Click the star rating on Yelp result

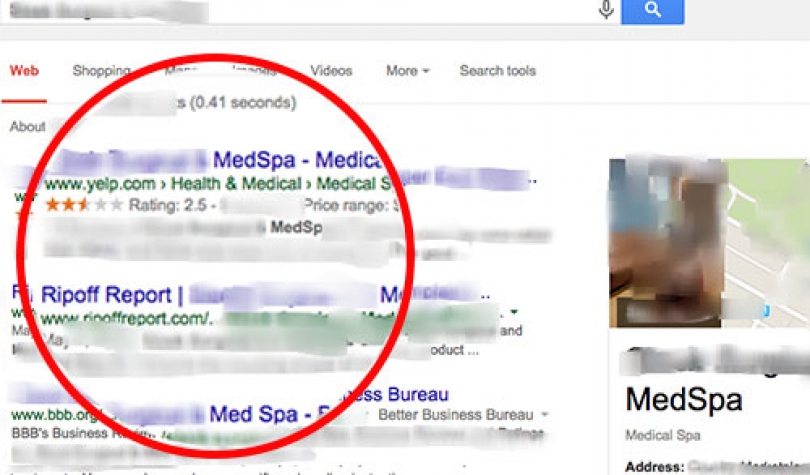pyautogui.click(x=84, y=205)
